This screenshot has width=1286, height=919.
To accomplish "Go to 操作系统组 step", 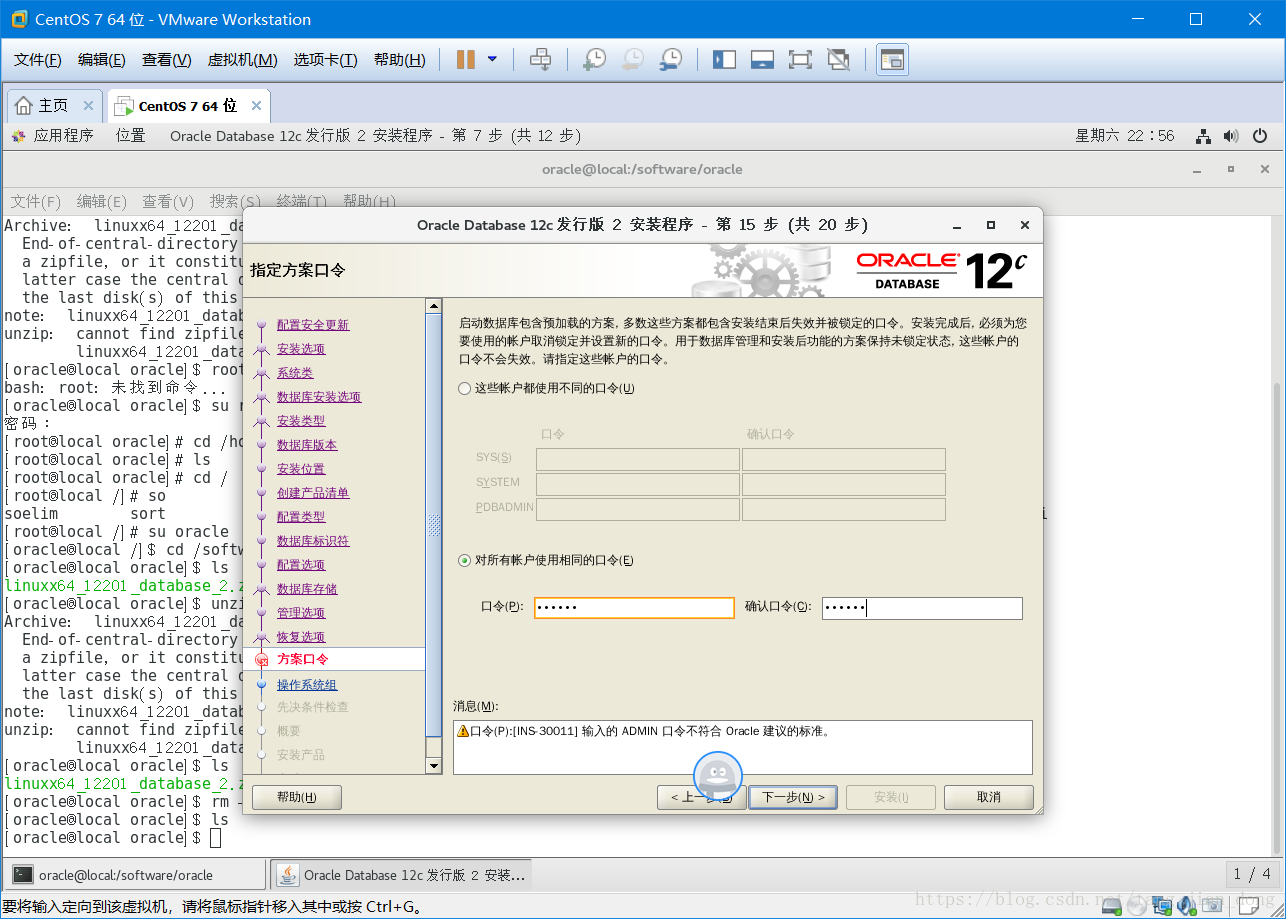I will tap(307, 685).
